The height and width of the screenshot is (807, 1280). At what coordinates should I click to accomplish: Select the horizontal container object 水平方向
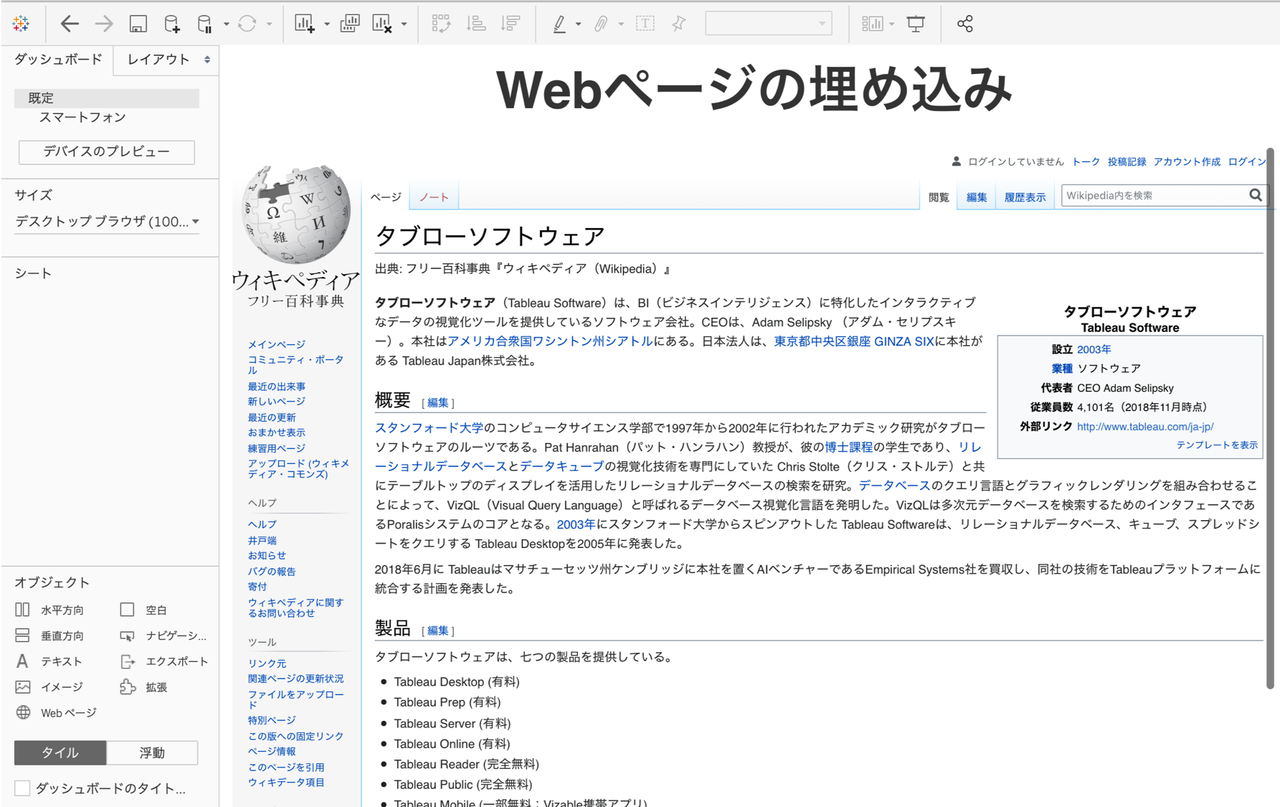tap(50, 610)
